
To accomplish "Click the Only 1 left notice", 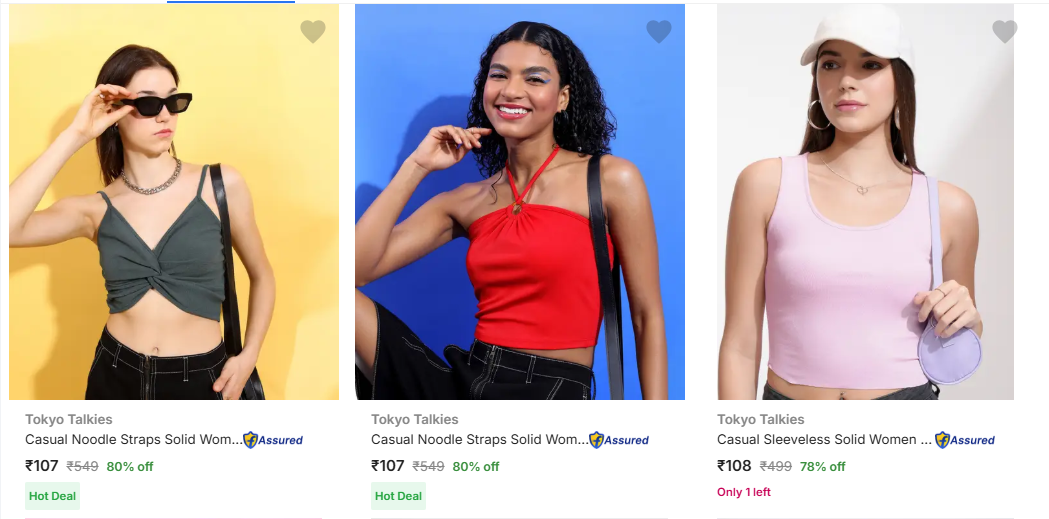I will click(x=744, y=492).
